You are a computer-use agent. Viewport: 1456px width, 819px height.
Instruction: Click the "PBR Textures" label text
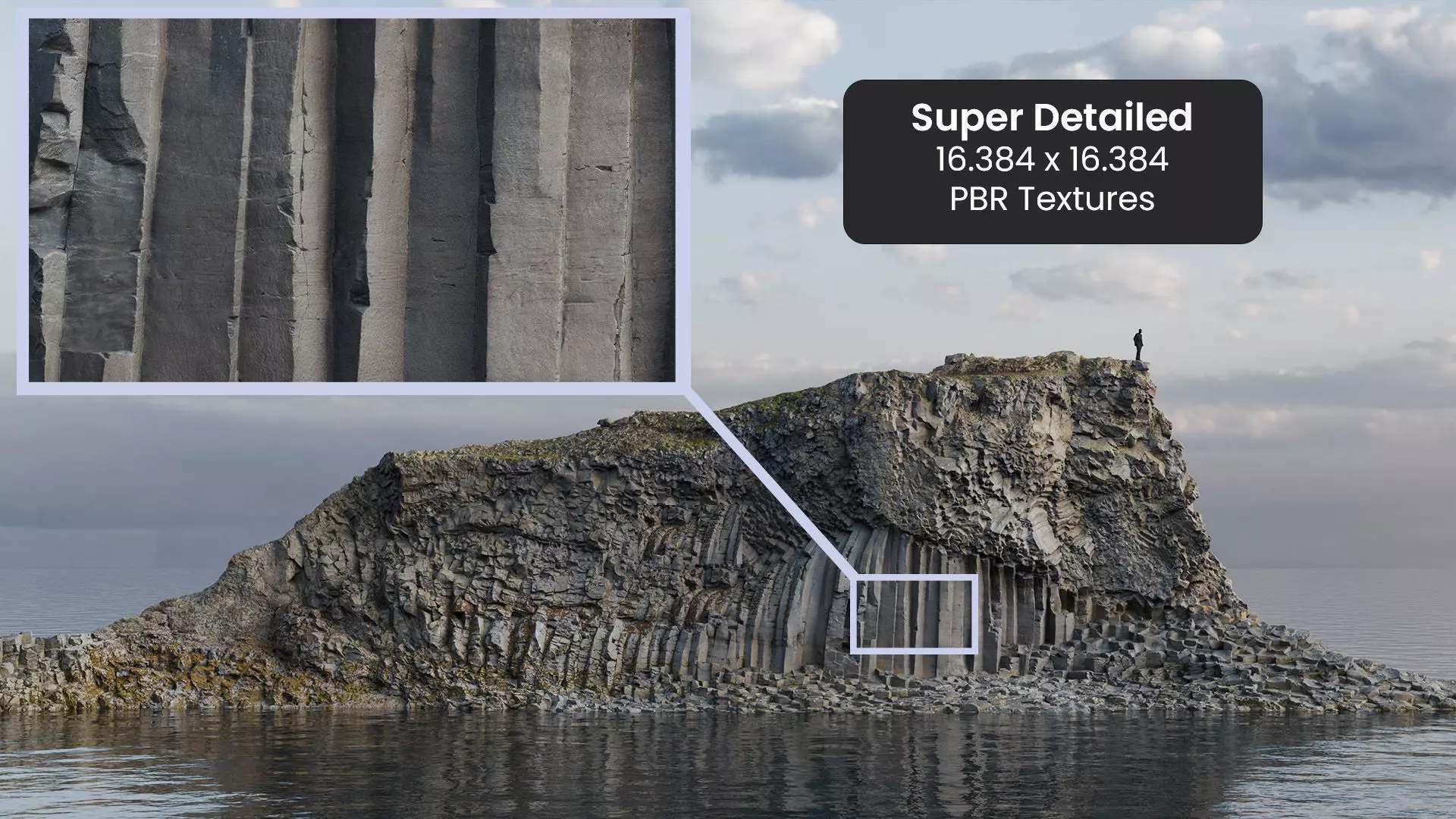point(1052,199)
